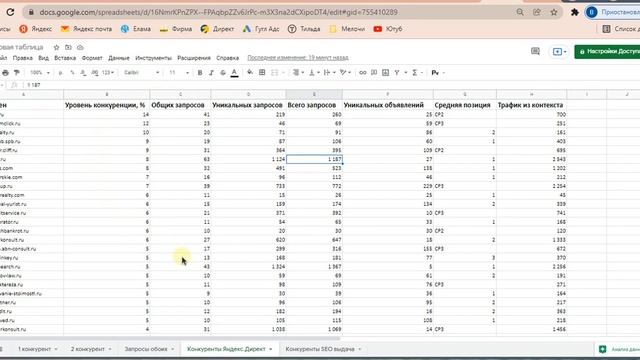Click the present/meet icon button
Viewport: 640px width, 360px height.
[x=559, y=51]
